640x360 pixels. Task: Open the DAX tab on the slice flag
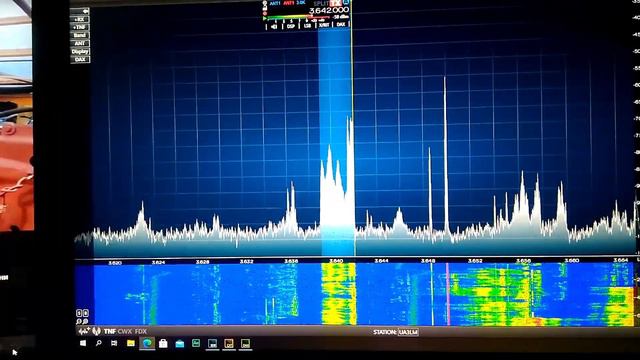tap(341, 24)
